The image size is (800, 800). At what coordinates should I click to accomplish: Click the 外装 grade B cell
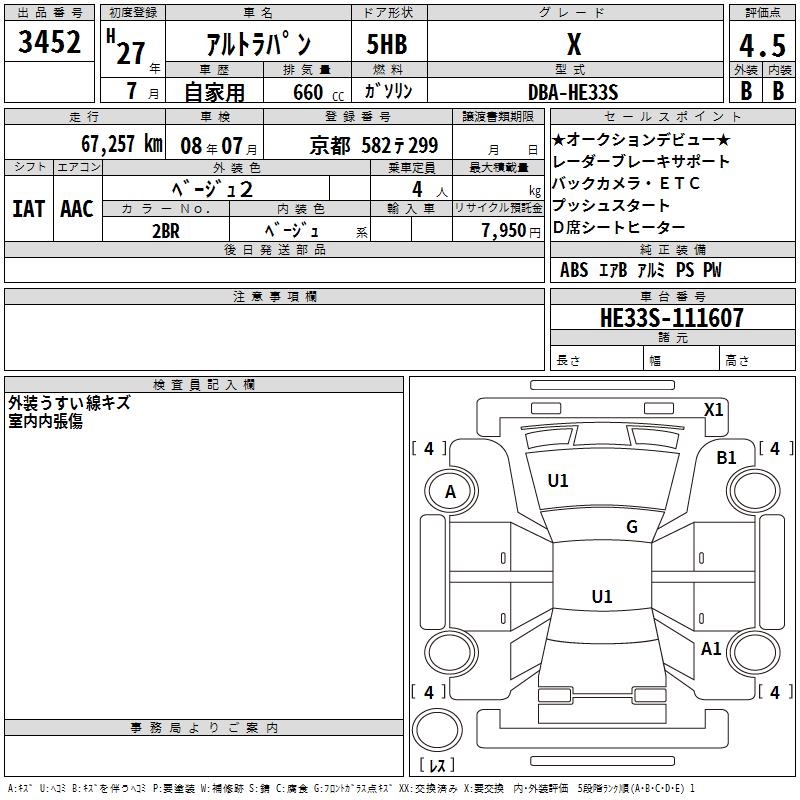click(746, 91)
